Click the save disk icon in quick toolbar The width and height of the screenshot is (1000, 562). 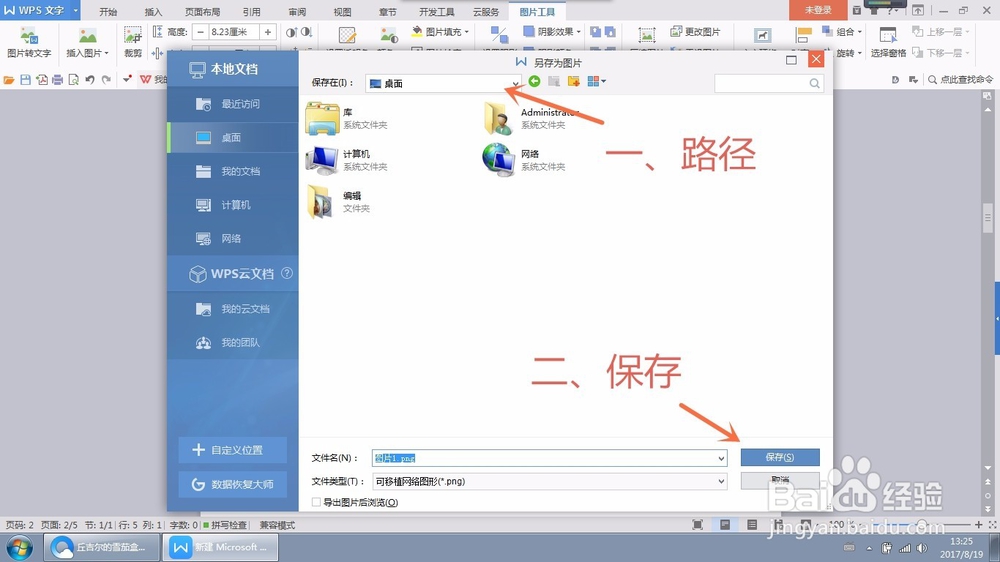coord(26,80)
